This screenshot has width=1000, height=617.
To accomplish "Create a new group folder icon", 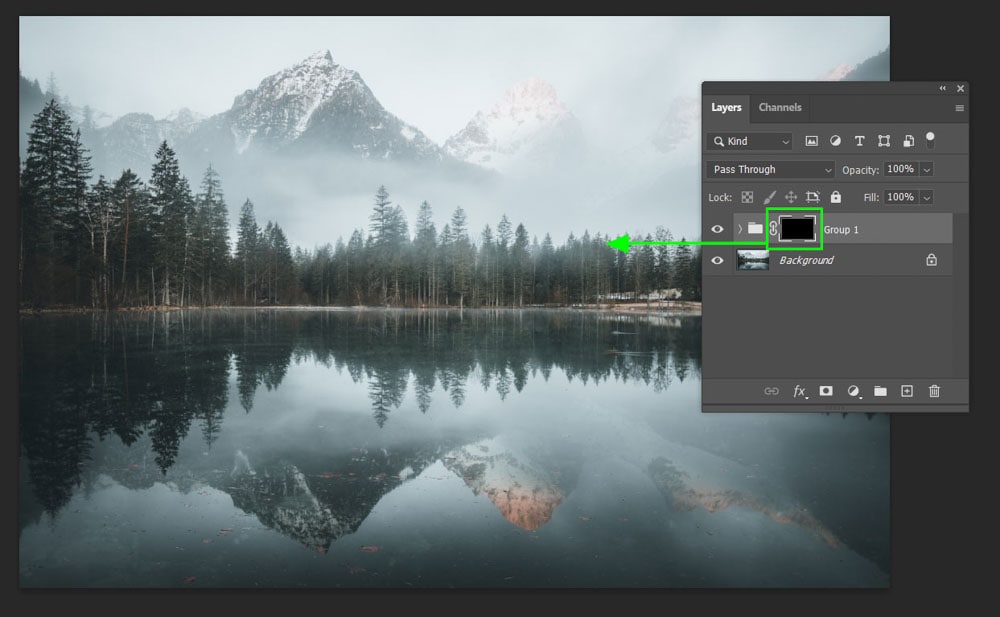I will (x=880, y=391).
